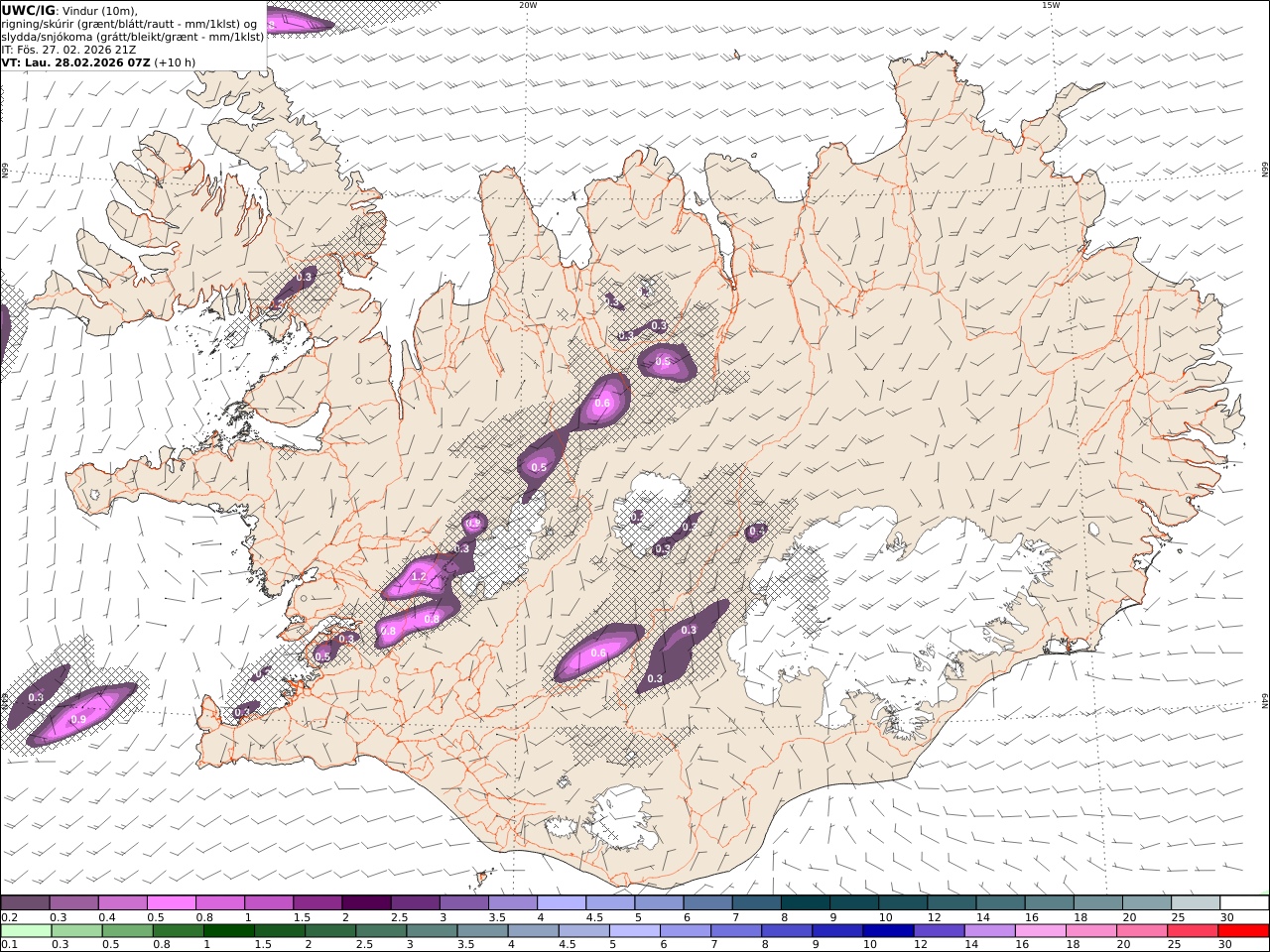Select the dark teal swatch labeled 8 in the upper legend row

[x=806, y=902]
